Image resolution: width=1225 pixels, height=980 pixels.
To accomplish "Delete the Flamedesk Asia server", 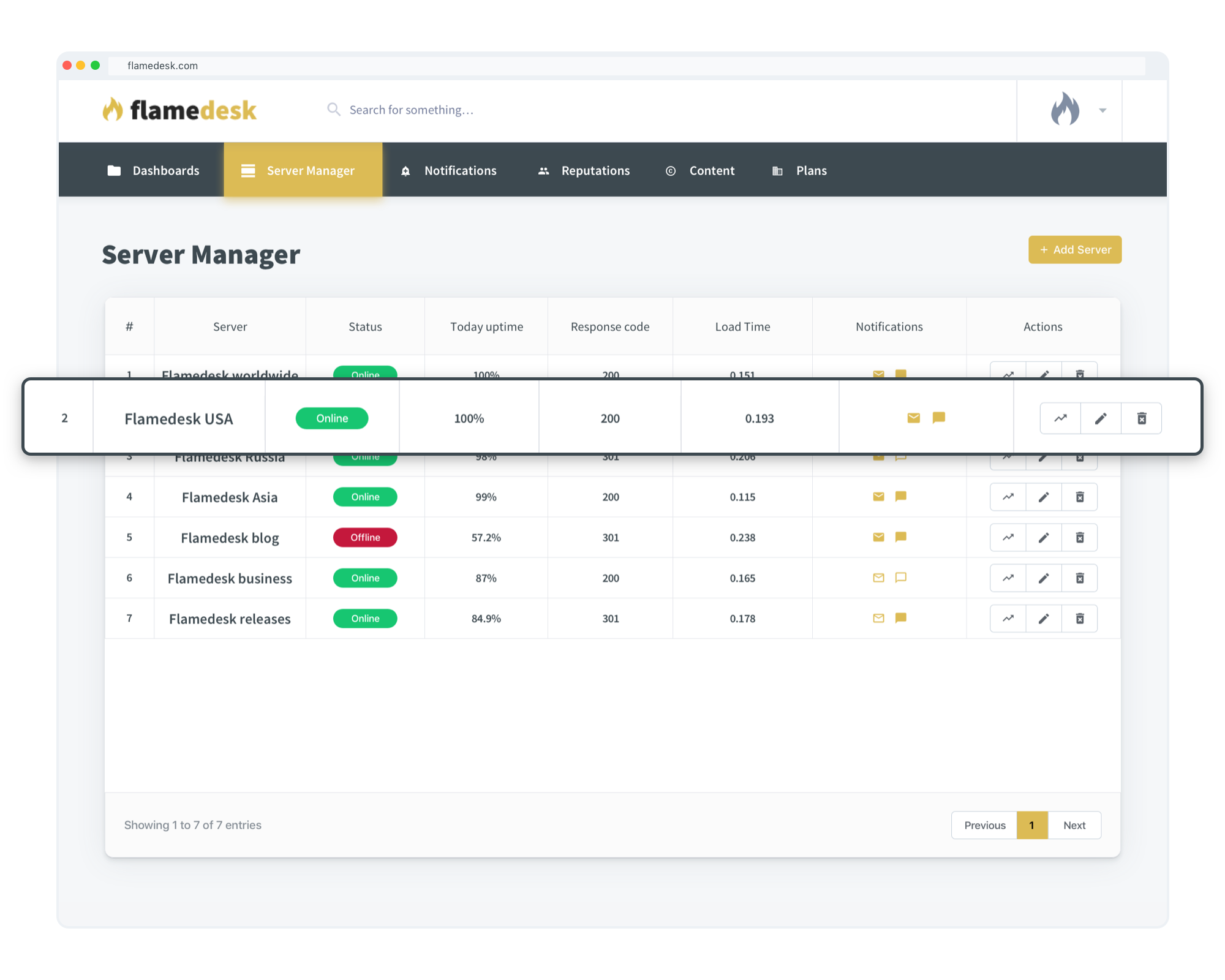I will coord(1080,497).
